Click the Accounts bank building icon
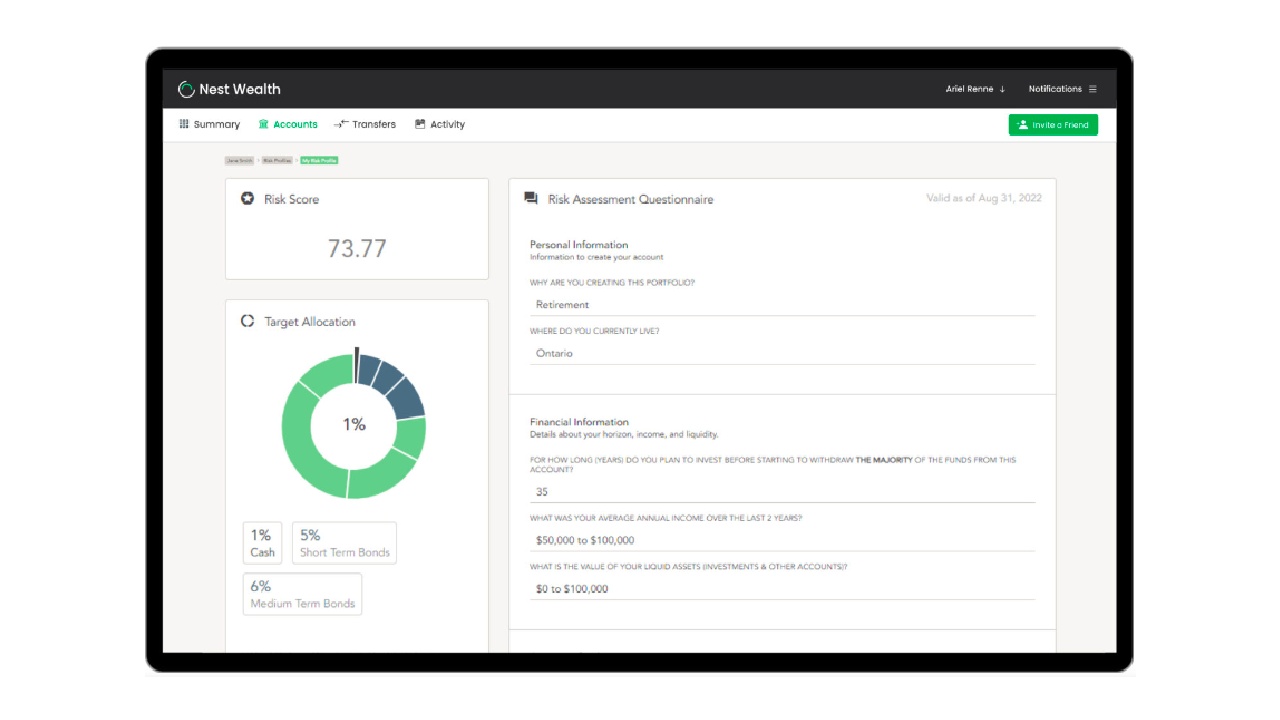The height and width of the screenshot is (720, 1280). [x=264, y=124]
